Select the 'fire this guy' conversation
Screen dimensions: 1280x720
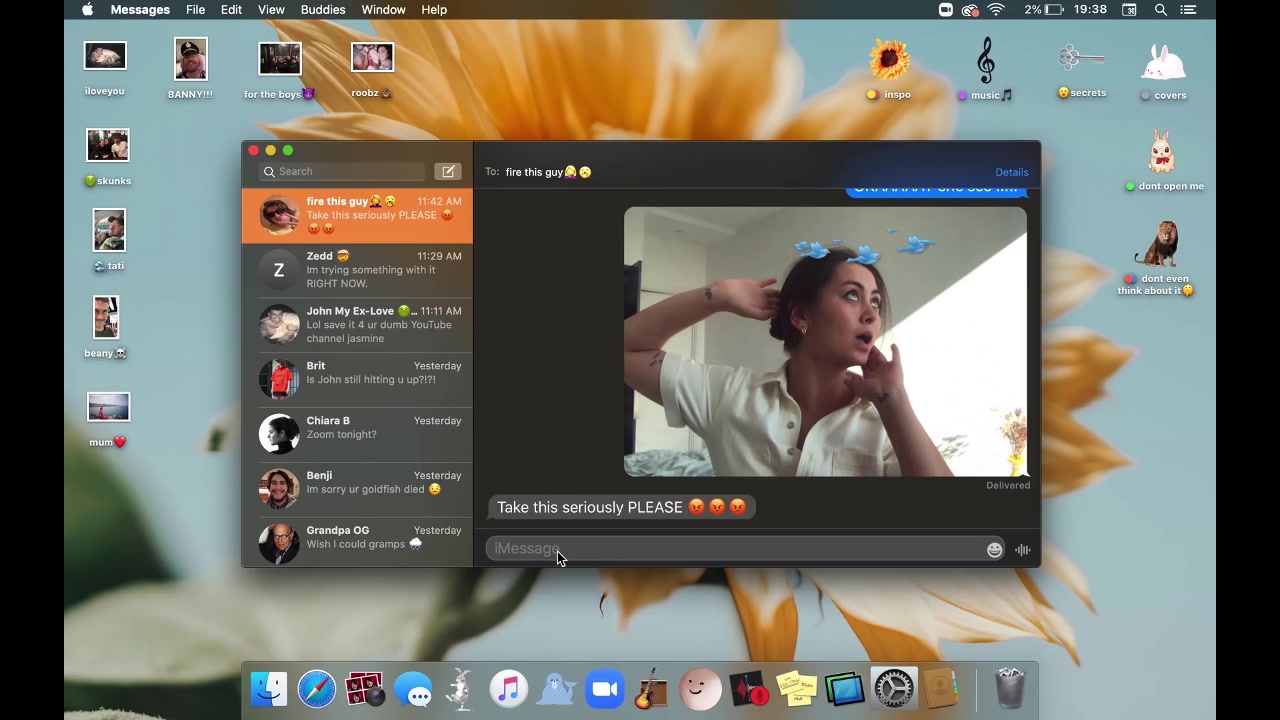pos(357,215)
